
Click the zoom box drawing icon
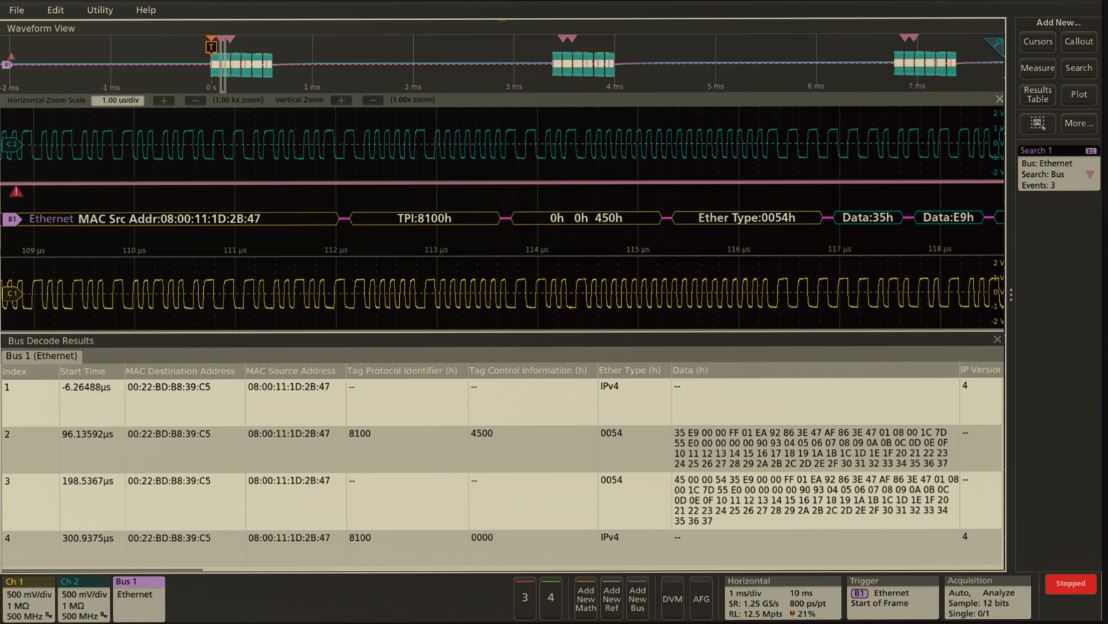coord(1037,123)
